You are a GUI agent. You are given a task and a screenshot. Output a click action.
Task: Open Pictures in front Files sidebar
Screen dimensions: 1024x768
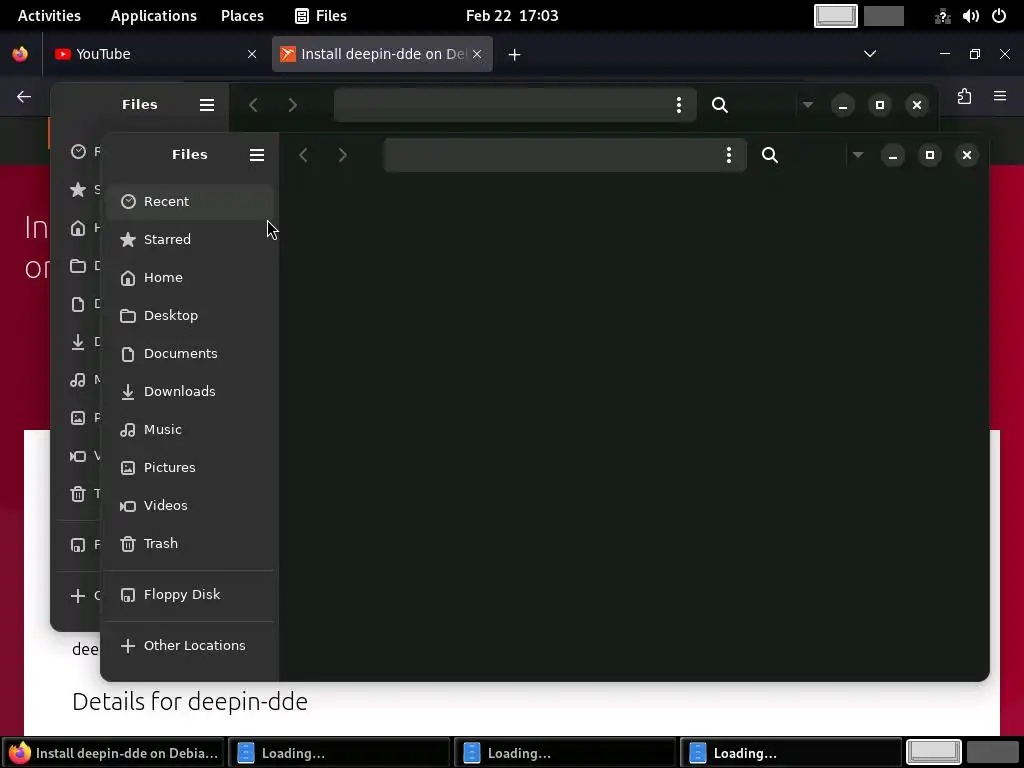tap(189, 467)
